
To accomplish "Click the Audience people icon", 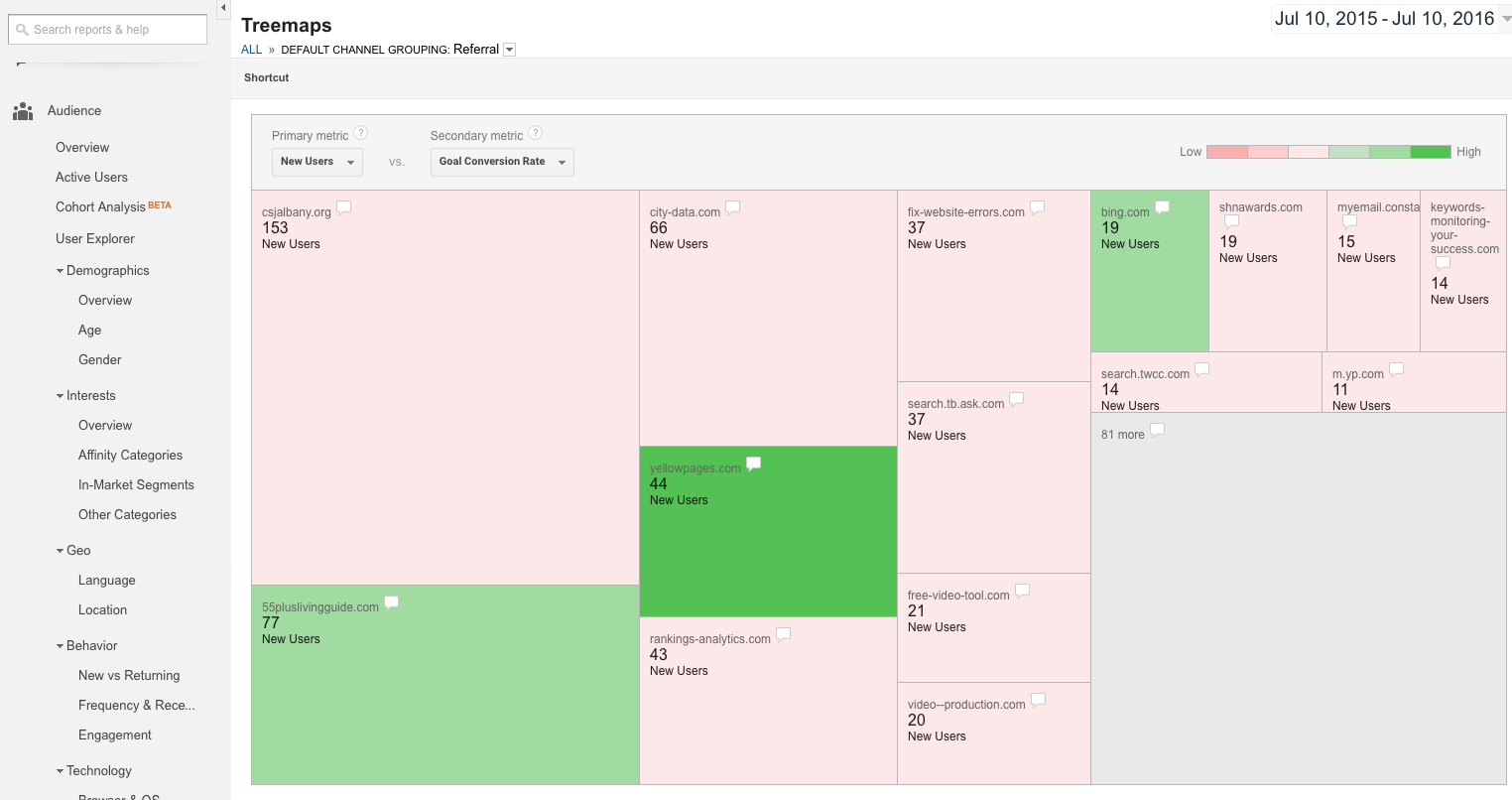I will 22,111.
